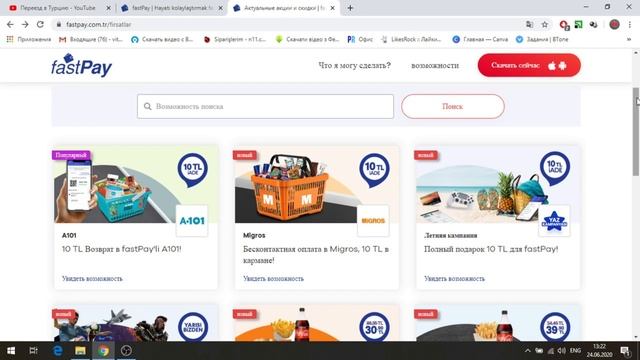Screen dimensions: 640x360
Task: Close the active promotions tab
Action: (x=332, y=8)
